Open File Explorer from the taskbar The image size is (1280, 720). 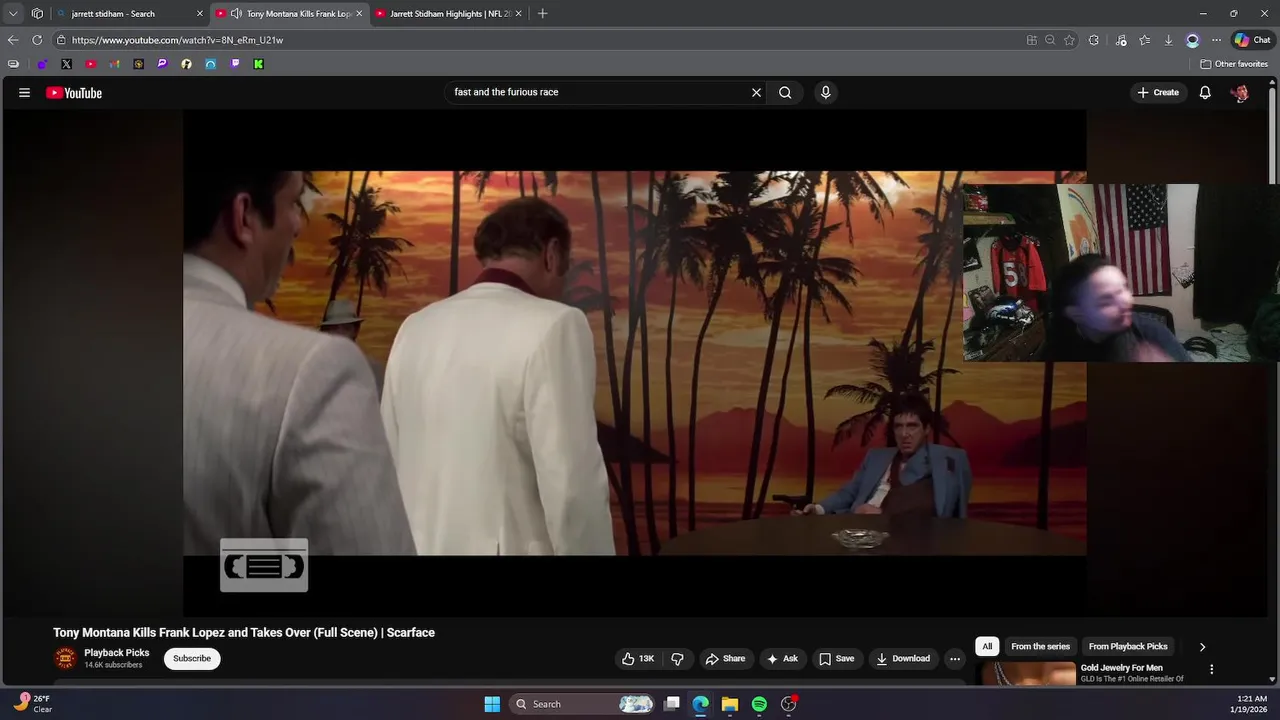(730, 704)
